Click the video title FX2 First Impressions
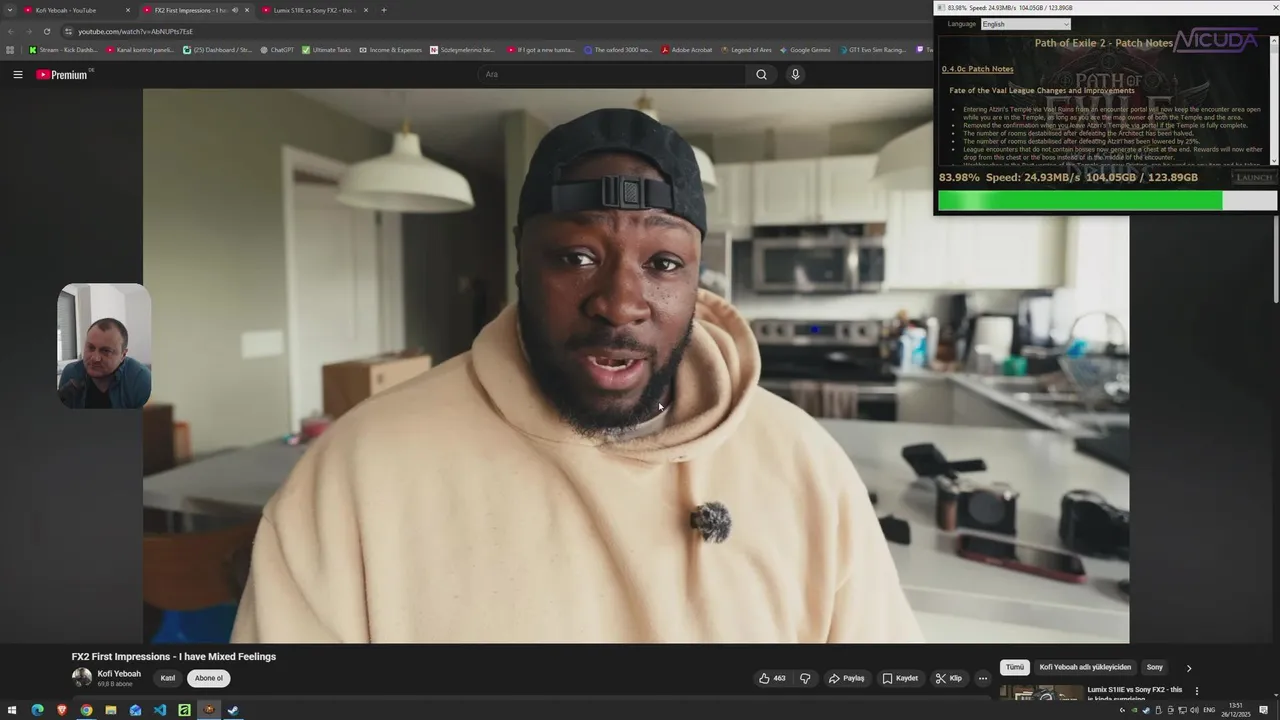Image resolution: width=1280 pixels, height=720 pixels. 174,656
